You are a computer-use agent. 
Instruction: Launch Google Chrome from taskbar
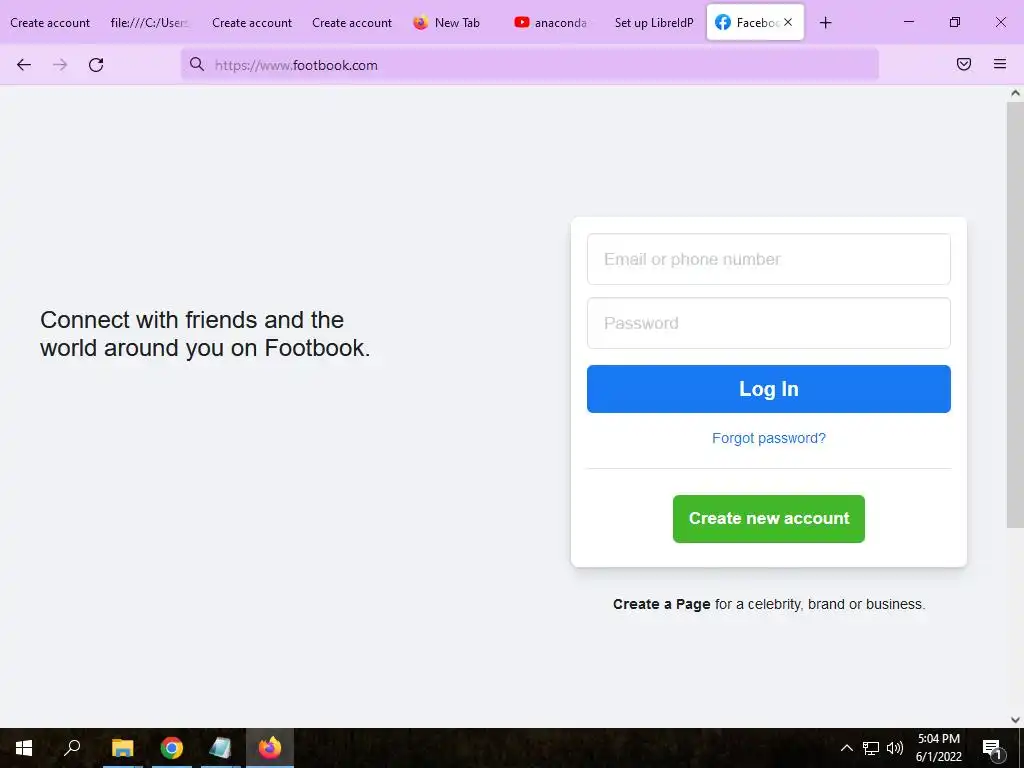click(172, 748)
